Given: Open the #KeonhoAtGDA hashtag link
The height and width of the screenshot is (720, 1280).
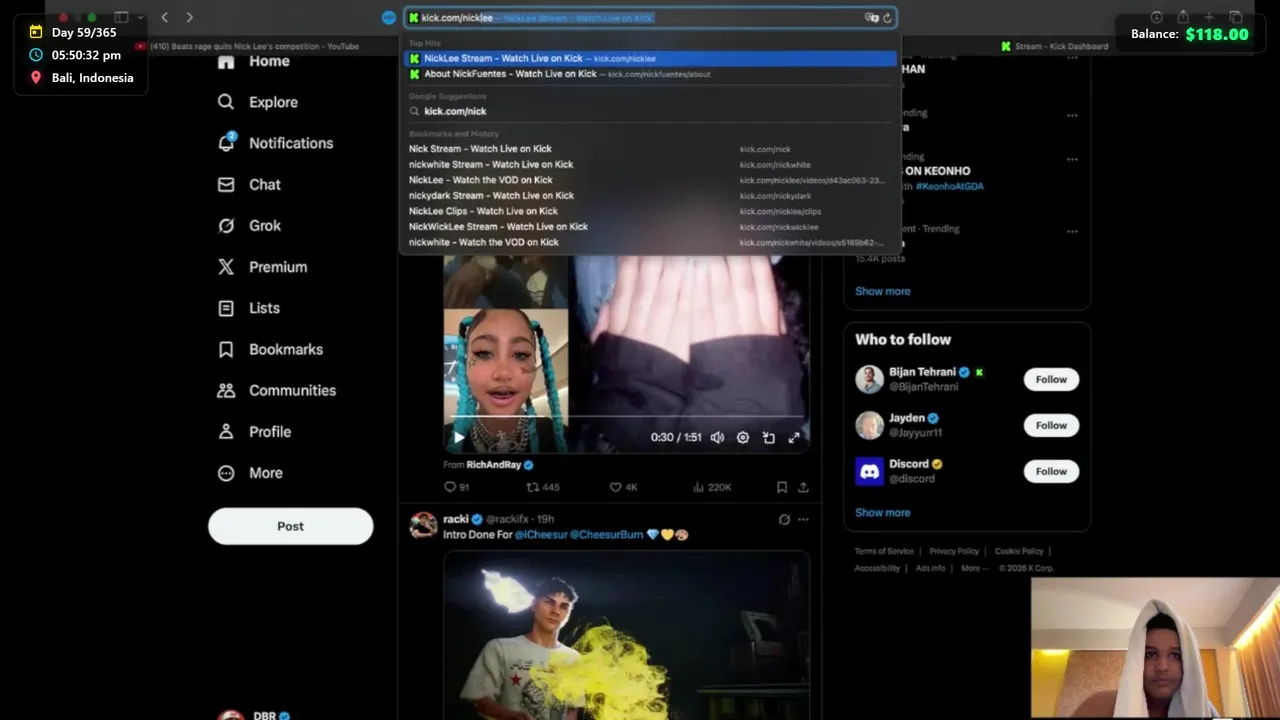Looking at the screenshot, I should pos(949,186).
